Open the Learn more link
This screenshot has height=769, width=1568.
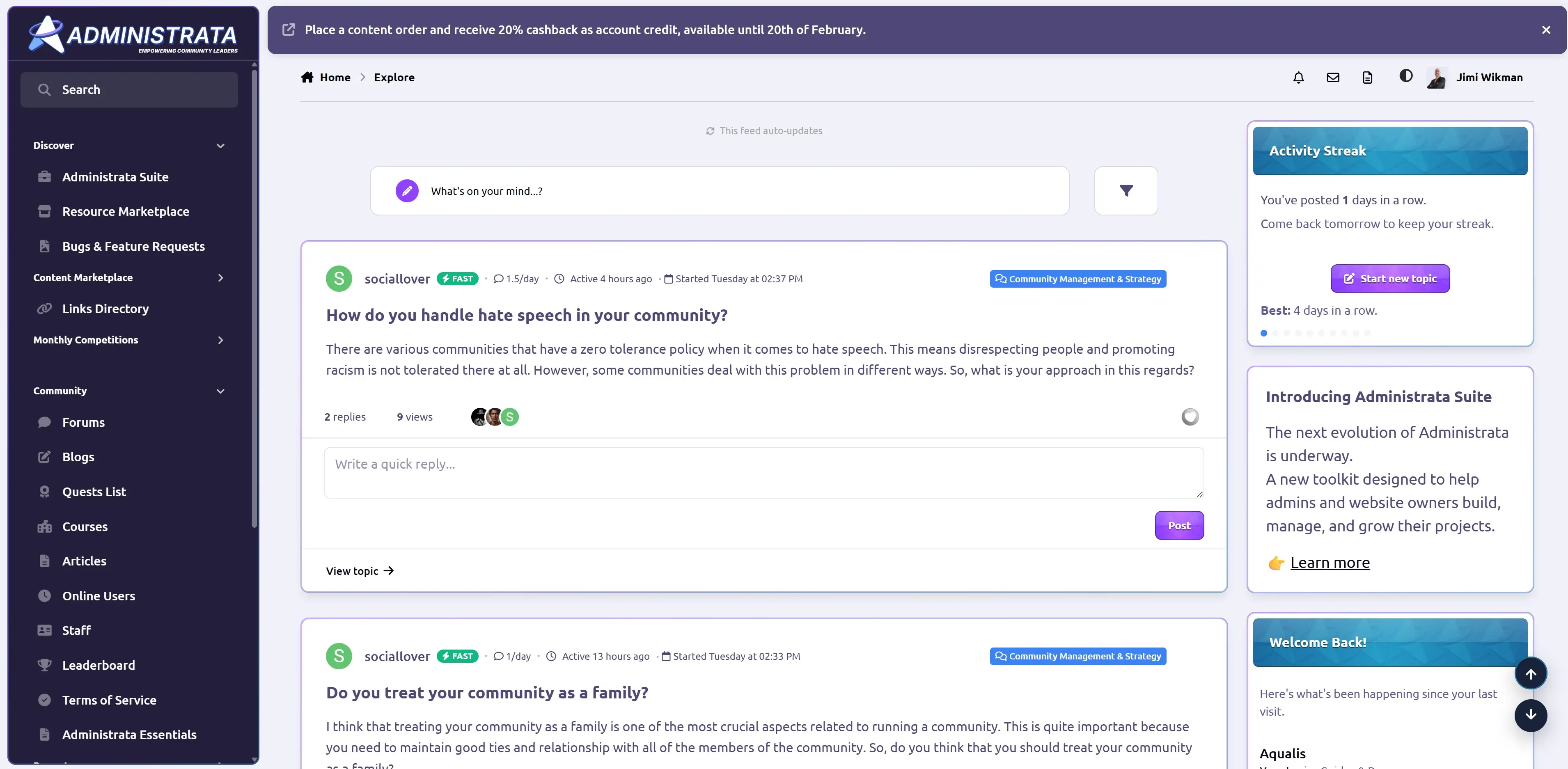point(1330,563)
